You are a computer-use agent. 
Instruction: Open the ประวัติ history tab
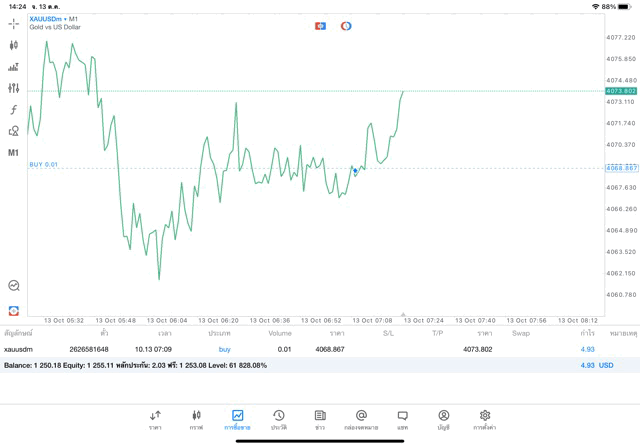278,420
